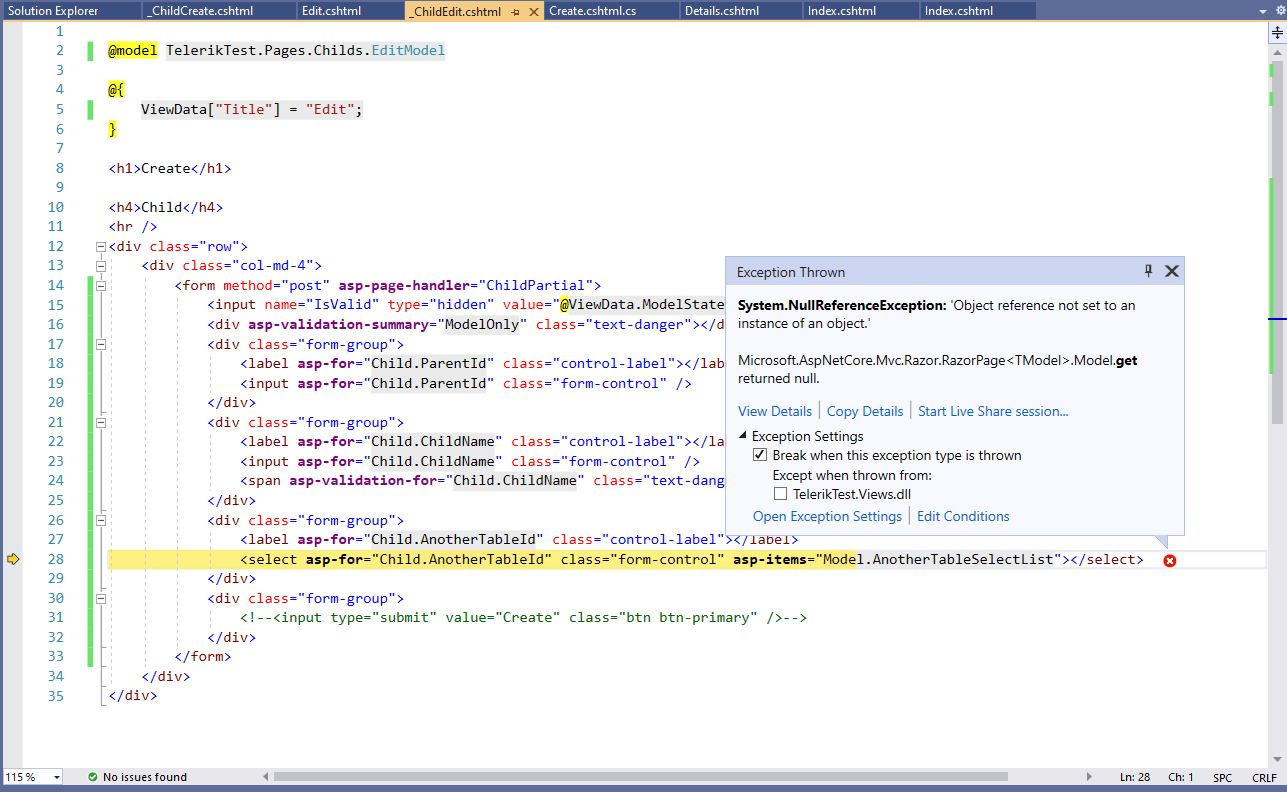Click the SPC indentation indicator
The height and width of the screenshot is (792, 1287).
tap(1223, 777)
